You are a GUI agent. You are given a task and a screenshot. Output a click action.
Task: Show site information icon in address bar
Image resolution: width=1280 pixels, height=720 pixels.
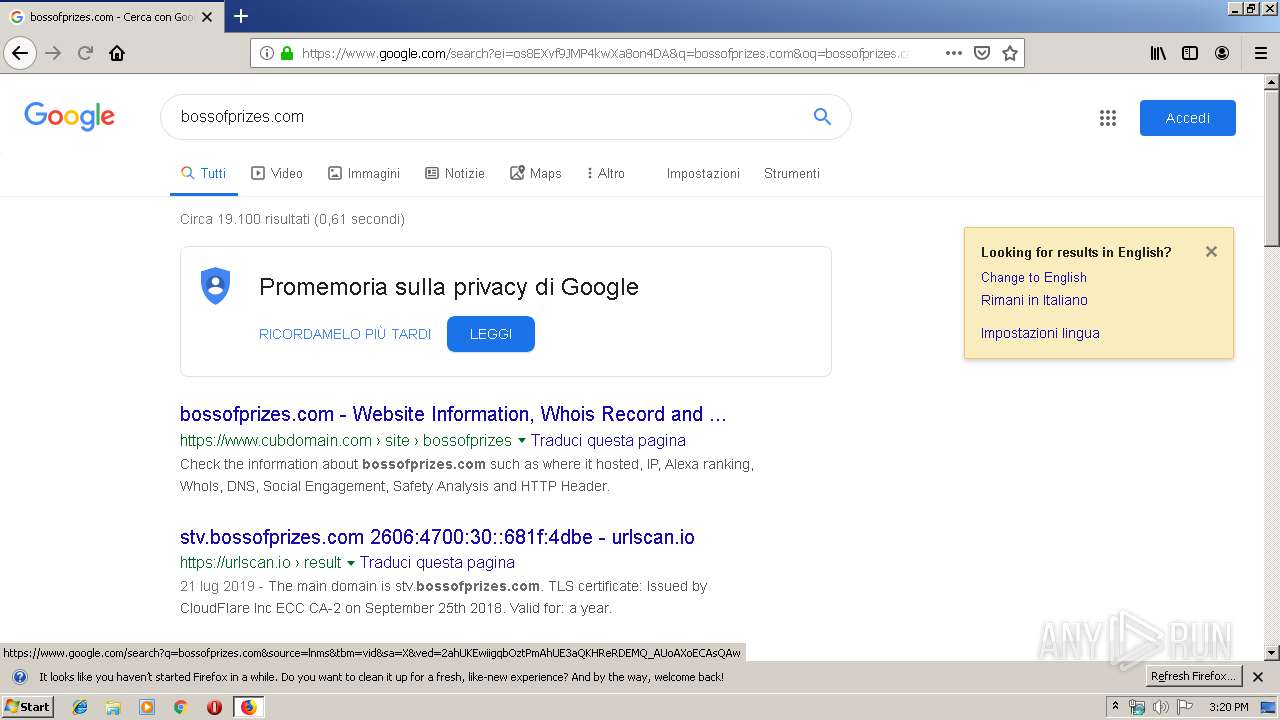tap(267, 53)
